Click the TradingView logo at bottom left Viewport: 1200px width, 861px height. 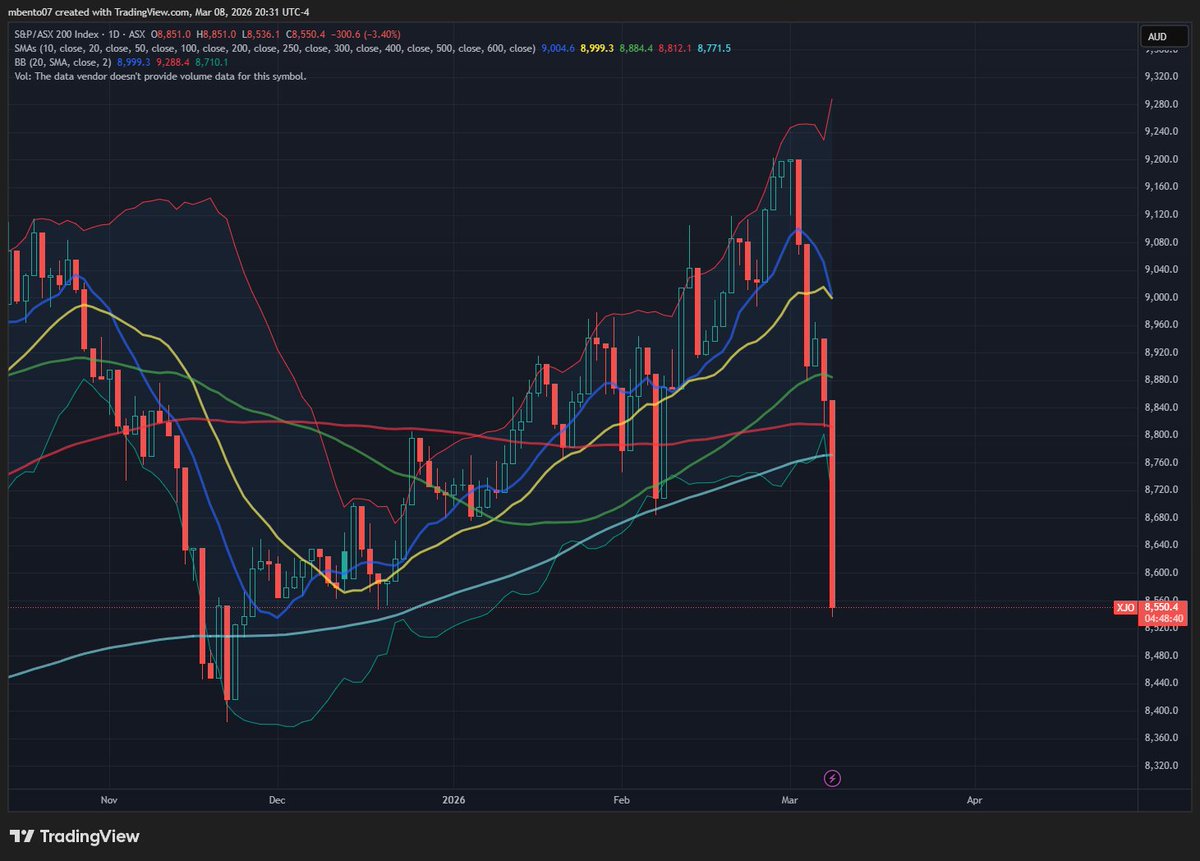pos(75,836)
